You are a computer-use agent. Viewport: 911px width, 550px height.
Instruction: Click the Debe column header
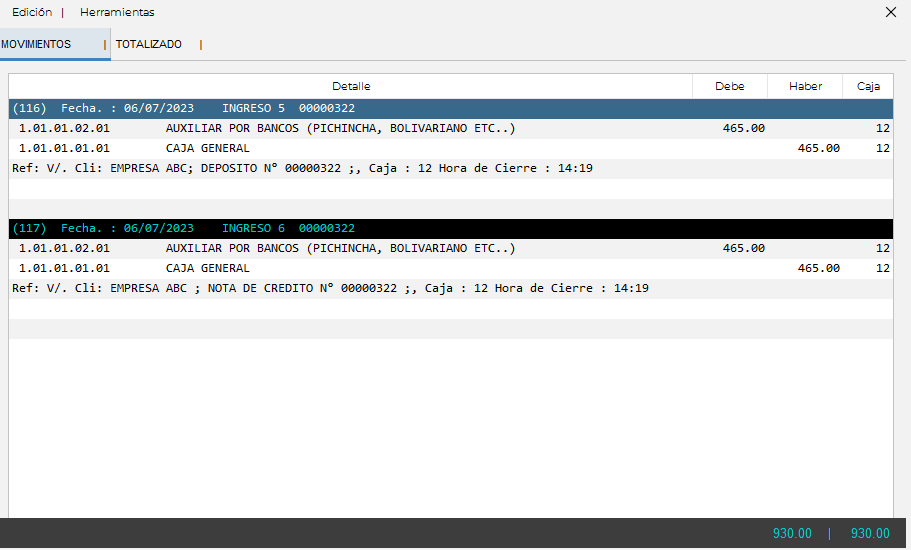(x=730, y=86)
